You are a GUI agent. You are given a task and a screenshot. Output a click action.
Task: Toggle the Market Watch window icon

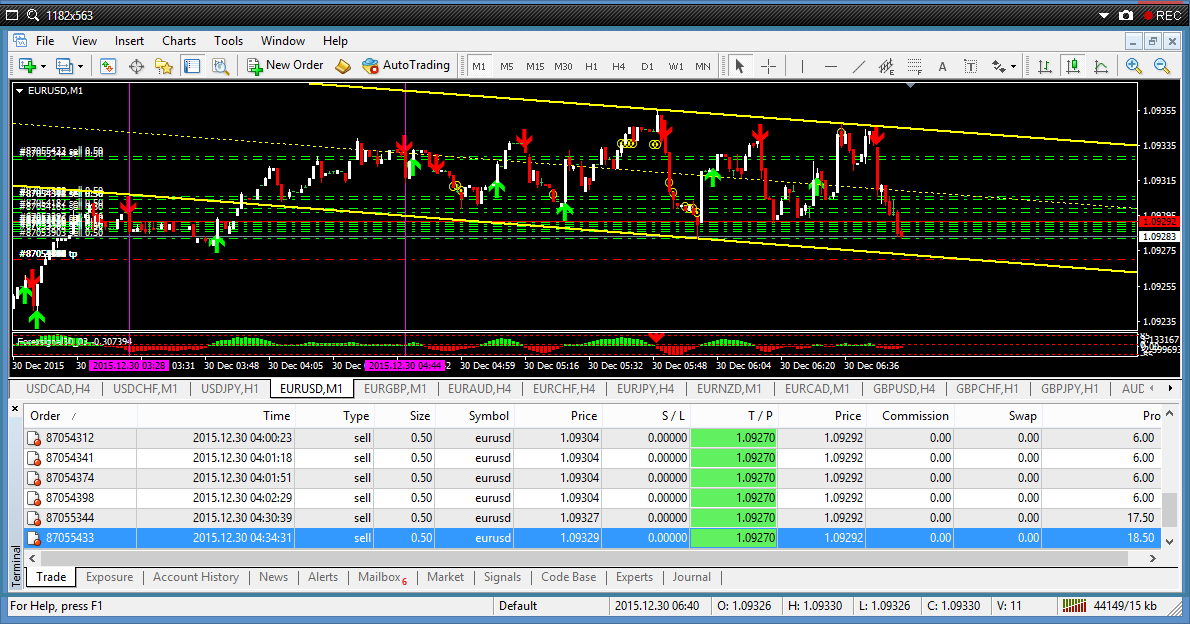[x=108, y=66]
